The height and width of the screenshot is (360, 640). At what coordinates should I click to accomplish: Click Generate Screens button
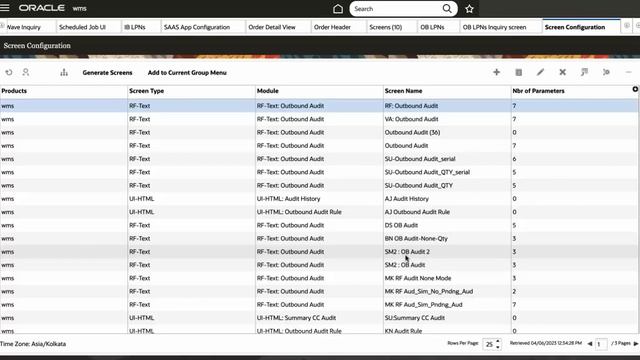click(x=107, y=73)
